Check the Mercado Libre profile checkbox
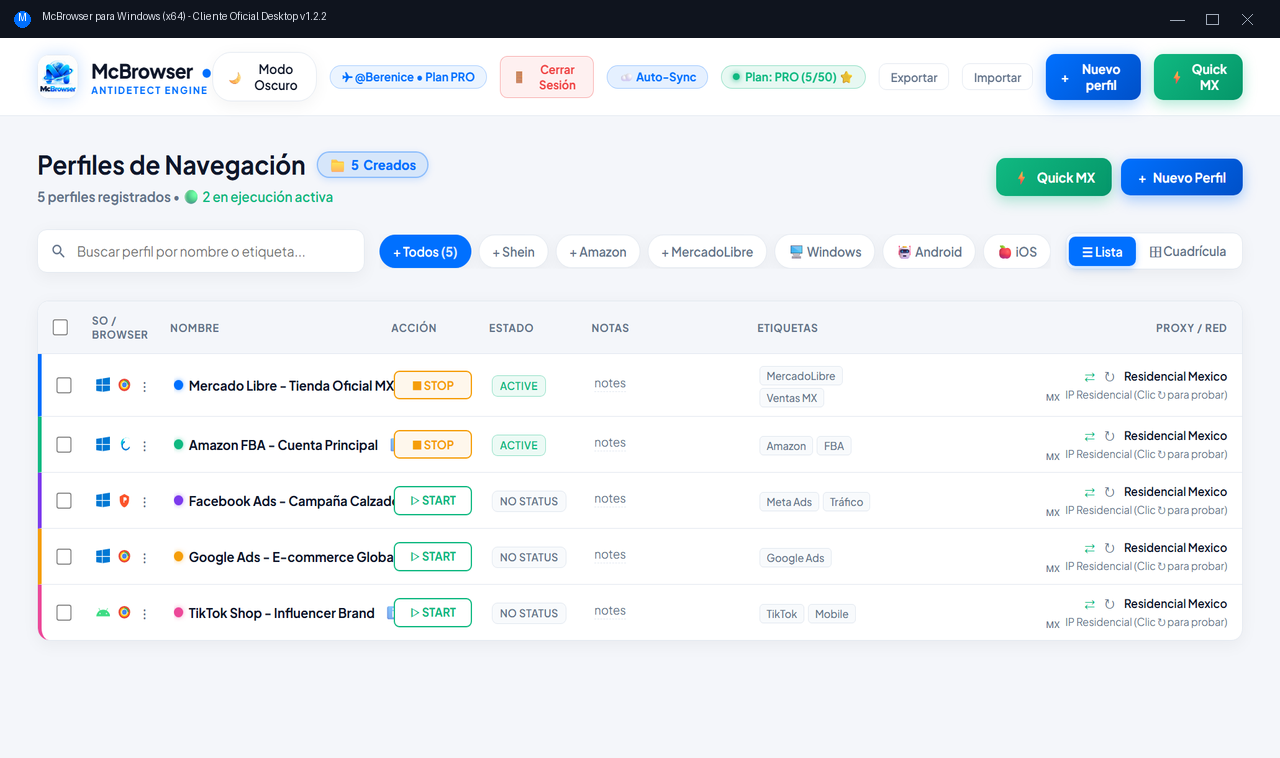The width and height of the screenshot is (1280, 758). [x=64, y=385]
